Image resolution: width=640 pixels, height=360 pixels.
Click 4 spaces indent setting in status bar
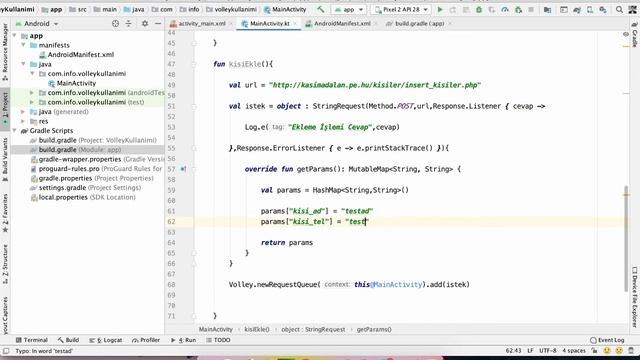click(x=574, y=351)
